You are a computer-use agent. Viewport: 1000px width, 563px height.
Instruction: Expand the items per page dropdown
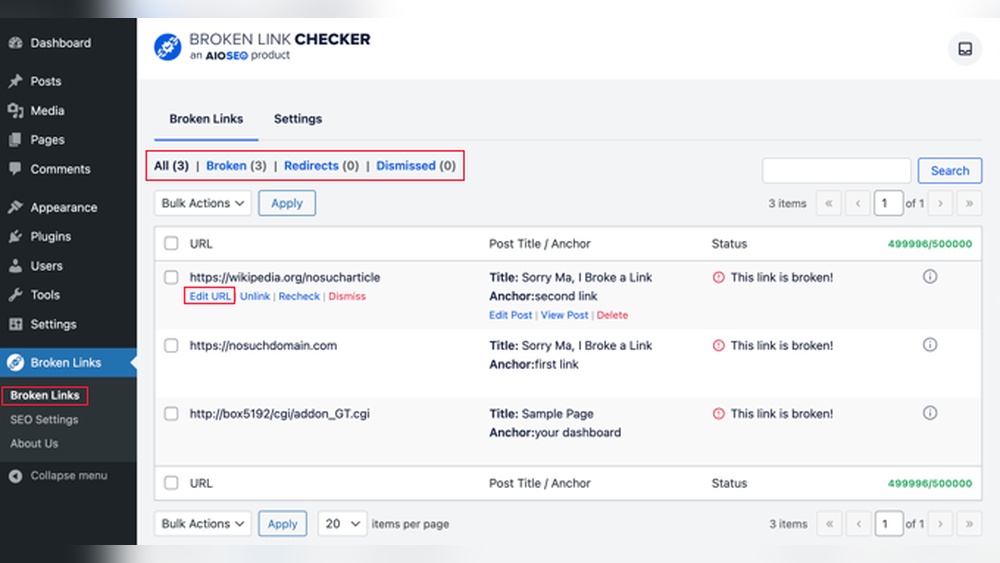(343, 523)
